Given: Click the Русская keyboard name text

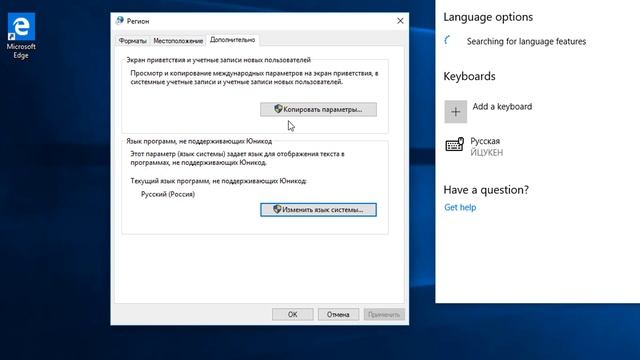Looking at the screenshot, I should 485,141.
